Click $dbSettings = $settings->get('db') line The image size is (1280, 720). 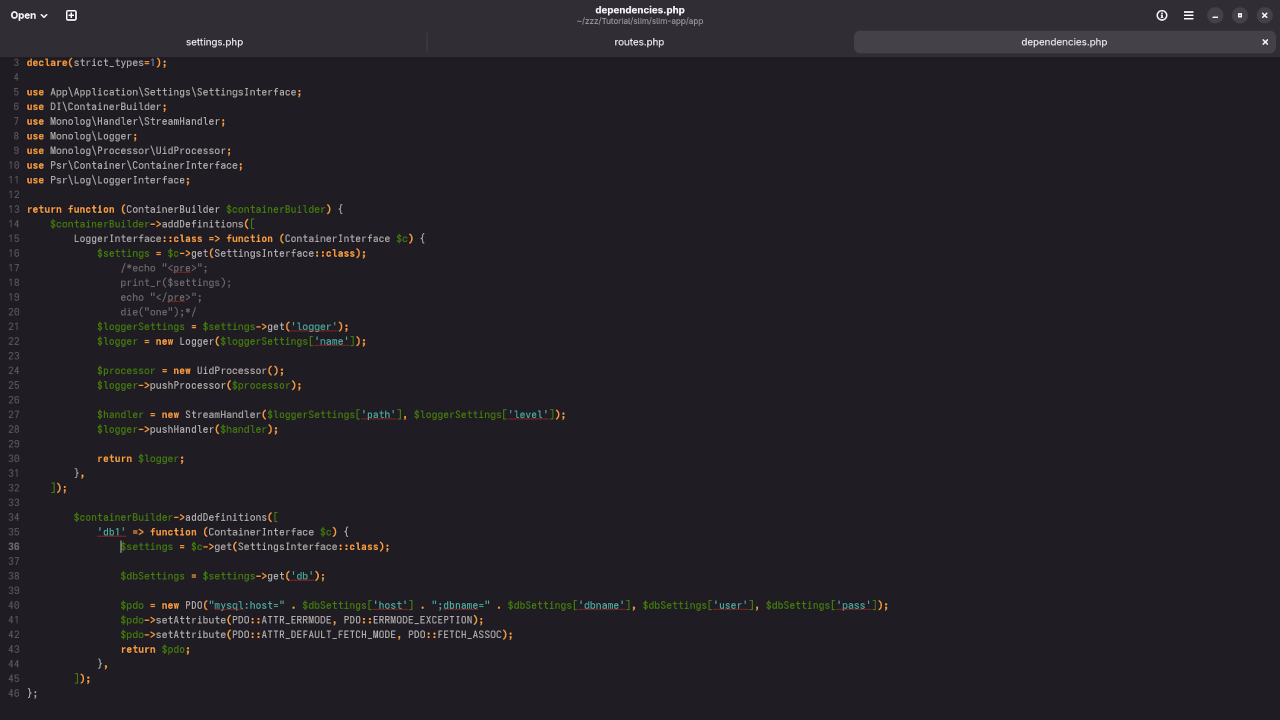[x=223, y=576]
